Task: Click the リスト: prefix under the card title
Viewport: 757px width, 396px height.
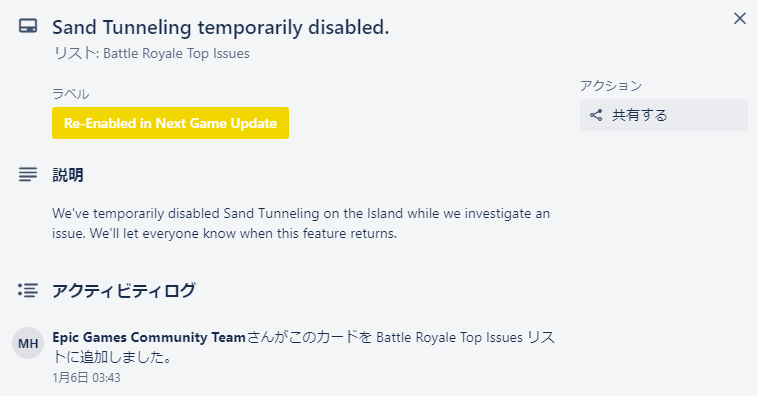Action: [76, 53]
